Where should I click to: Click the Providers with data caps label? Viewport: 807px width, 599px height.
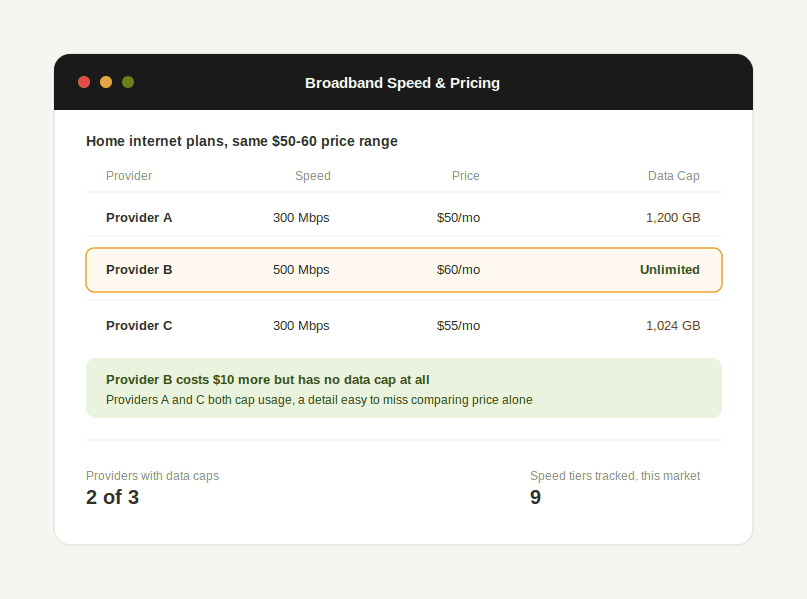tap(152, 475)
